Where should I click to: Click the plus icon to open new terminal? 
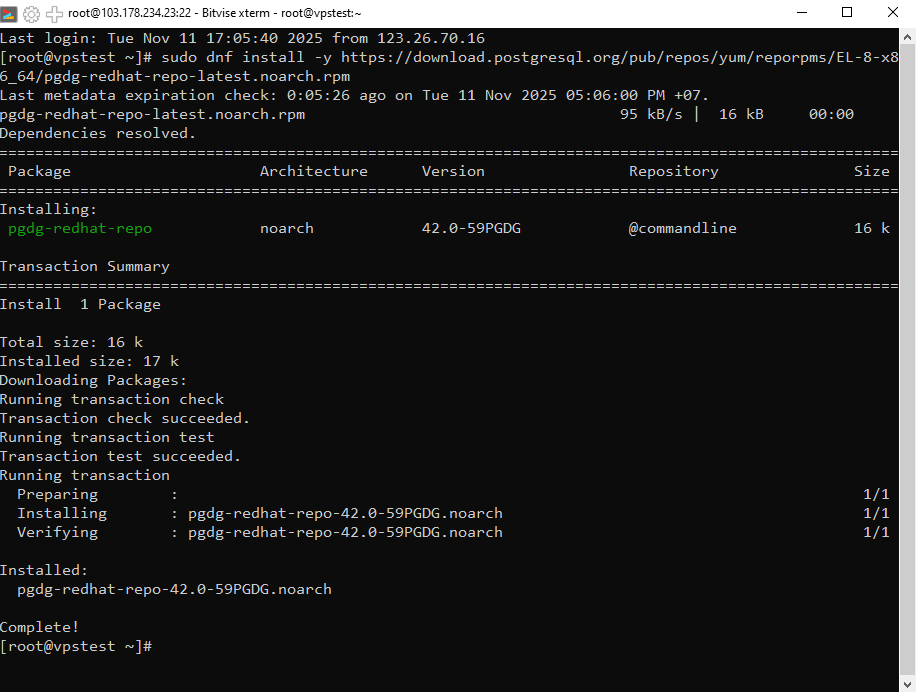pyautogui.click(x=53, y=13)
